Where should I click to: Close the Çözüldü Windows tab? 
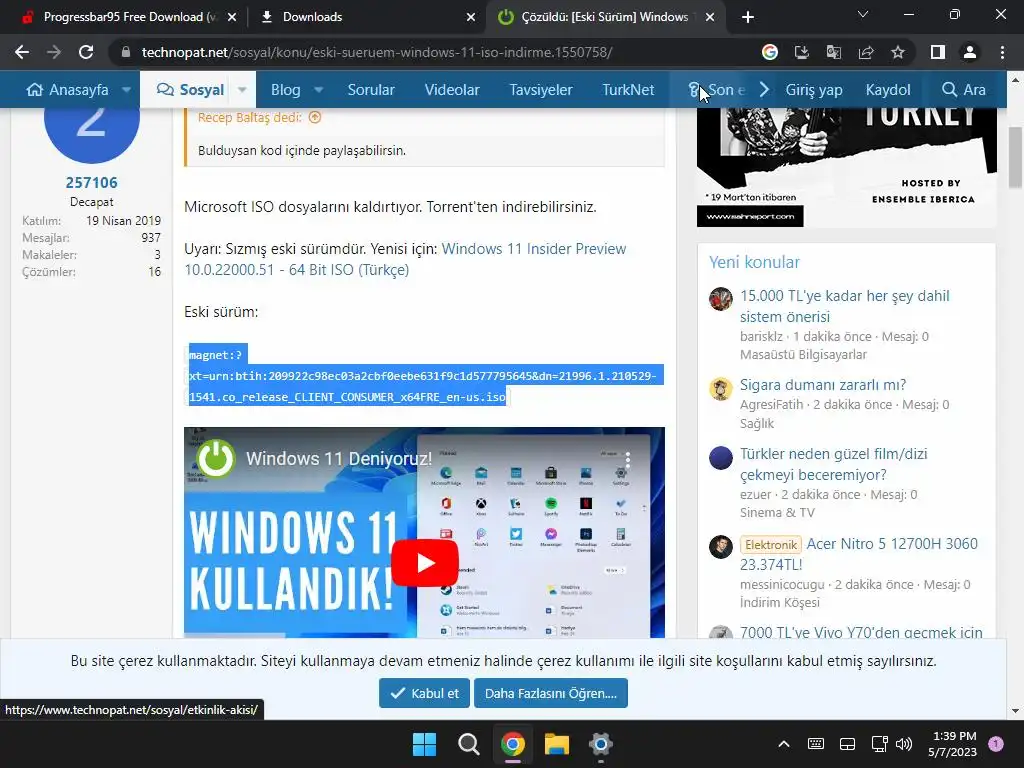710,17
